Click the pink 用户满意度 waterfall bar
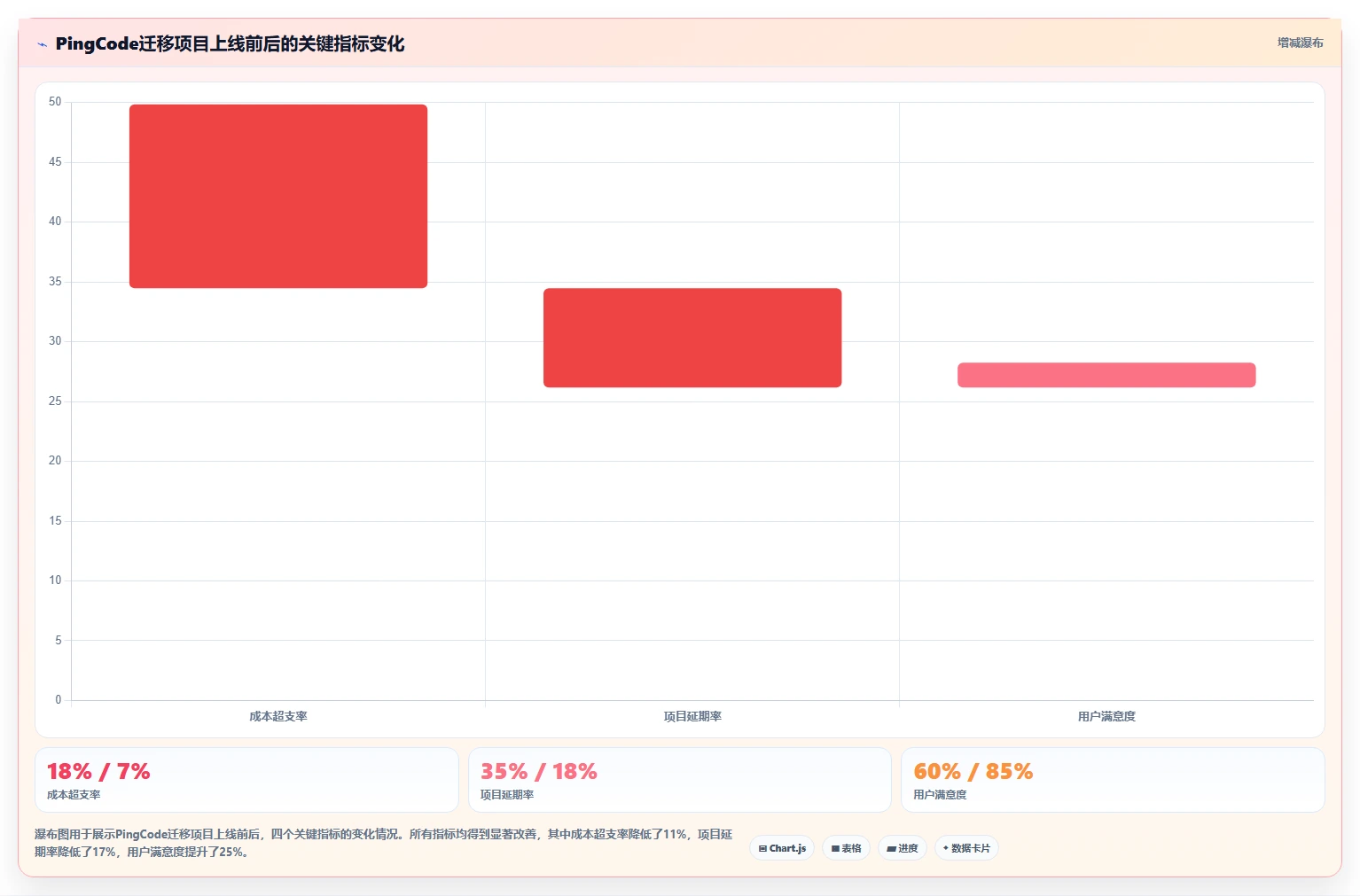 (1106, 375)
